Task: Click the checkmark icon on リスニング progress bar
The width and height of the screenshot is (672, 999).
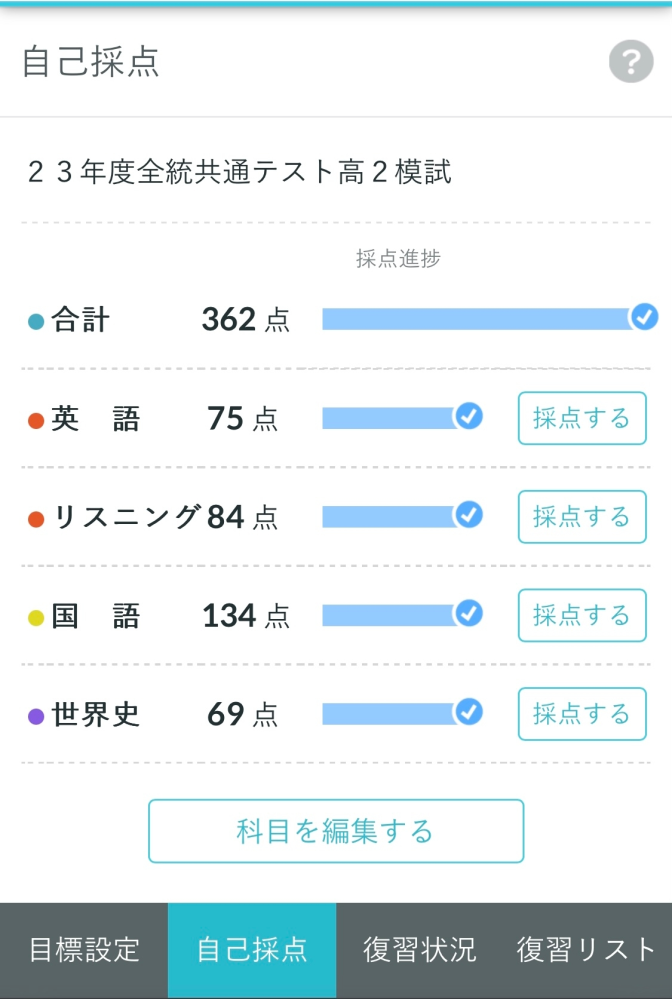Action: (469, 515)
